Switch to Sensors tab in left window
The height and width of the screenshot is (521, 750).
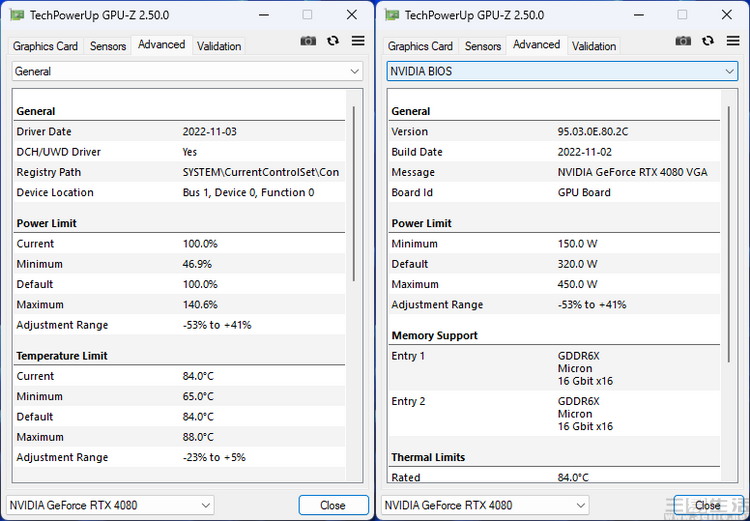click(108, 46)
